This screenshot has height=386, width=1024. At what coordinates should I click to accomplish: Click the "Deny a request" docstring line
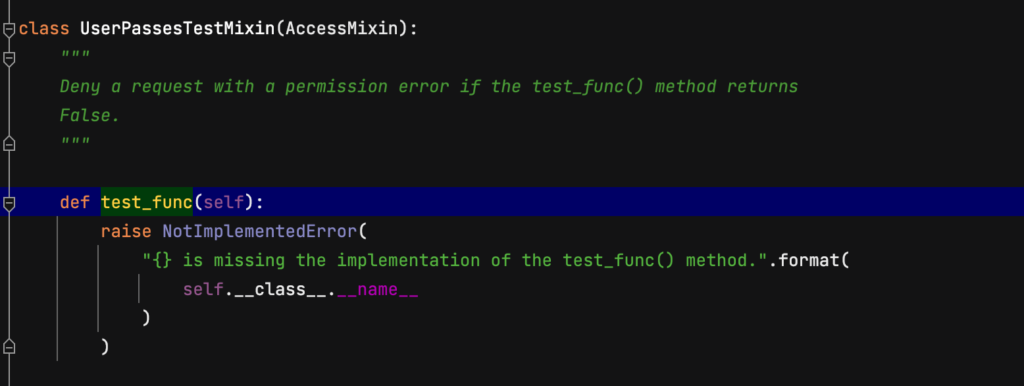coord(429,87)
